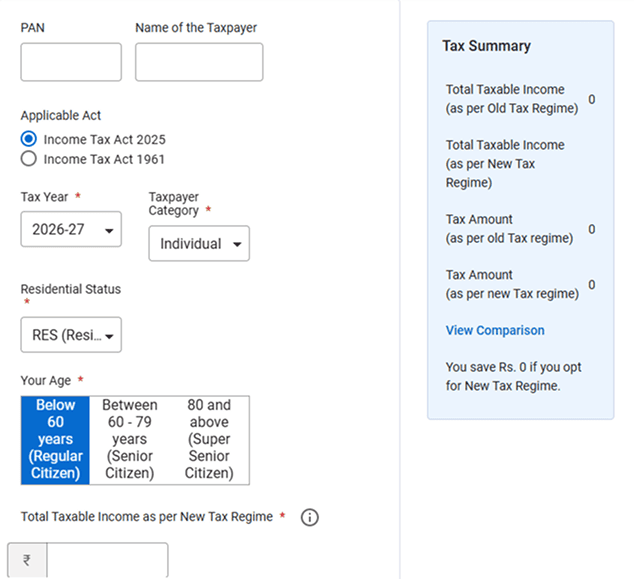This screenshot has height=579, width=634.
Task: Click the Income Tax Act 1961 label
Action: [x=104, y=159]
